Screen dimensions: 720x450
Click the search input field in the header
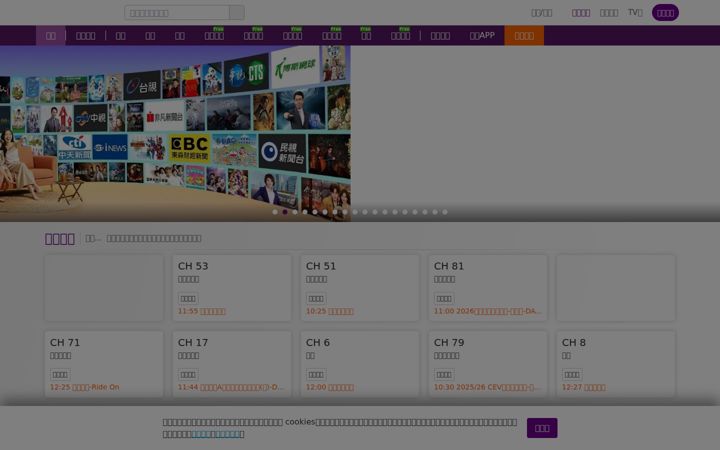tap(177, 13)
